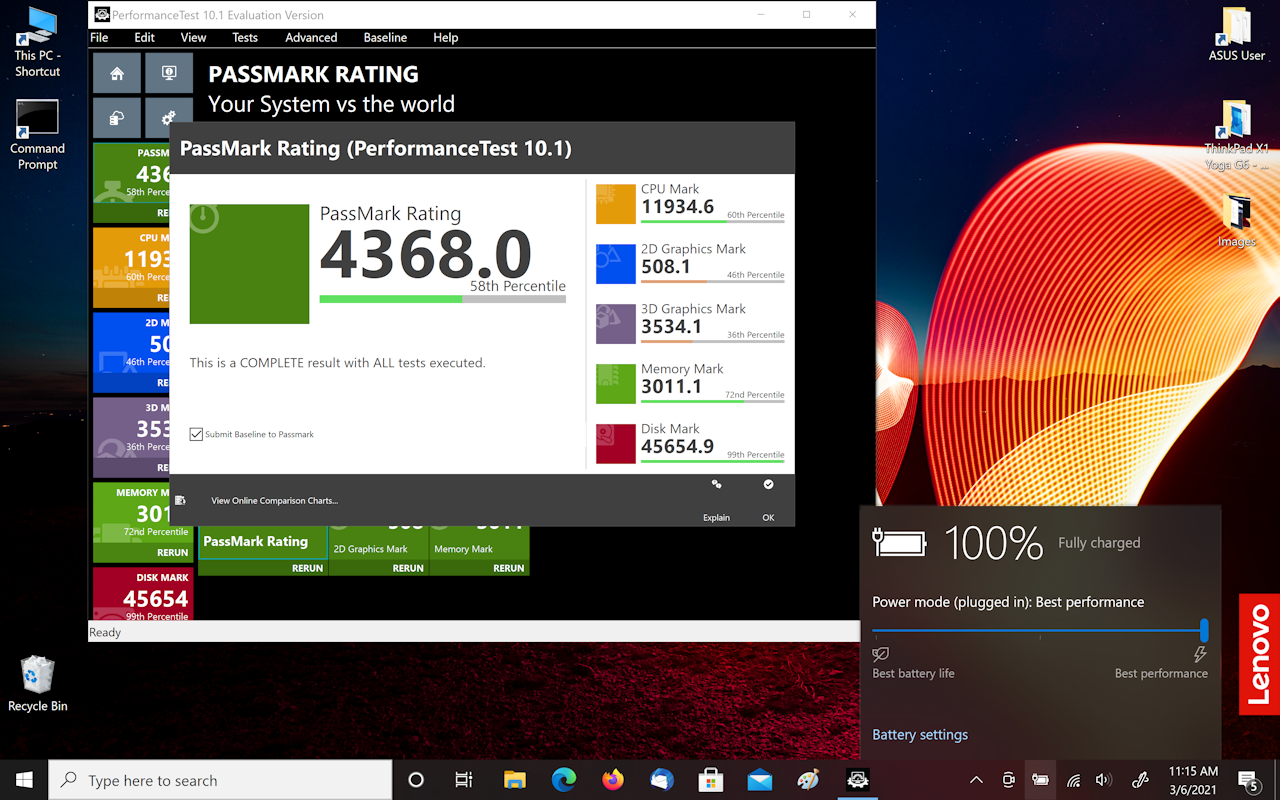Click the PerformanceTest taskbar icon

tap(857, 780)
